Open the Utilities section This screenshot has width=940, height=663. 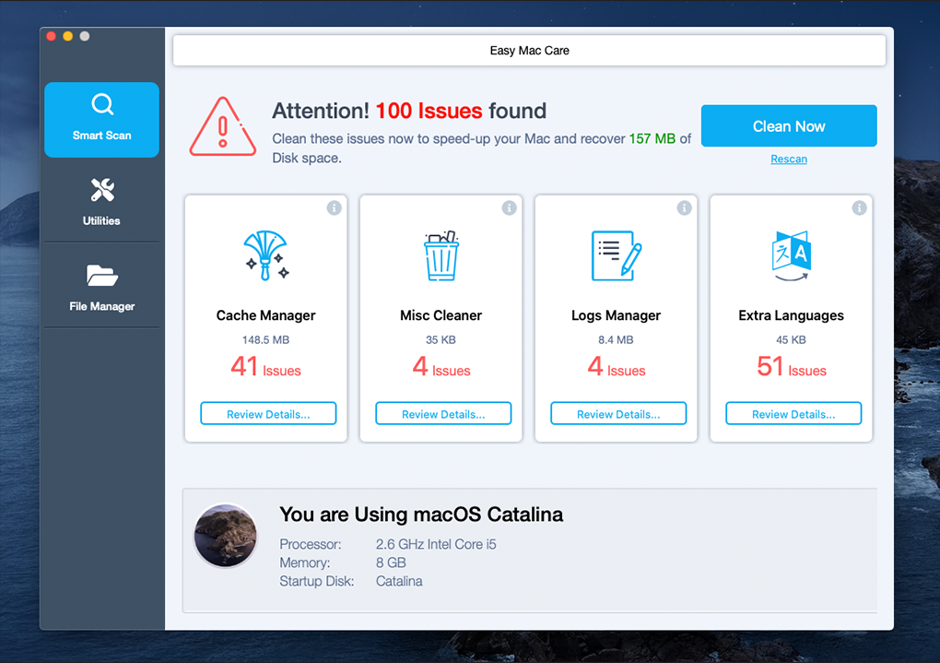pyautogui.click(x=101, y=202)
